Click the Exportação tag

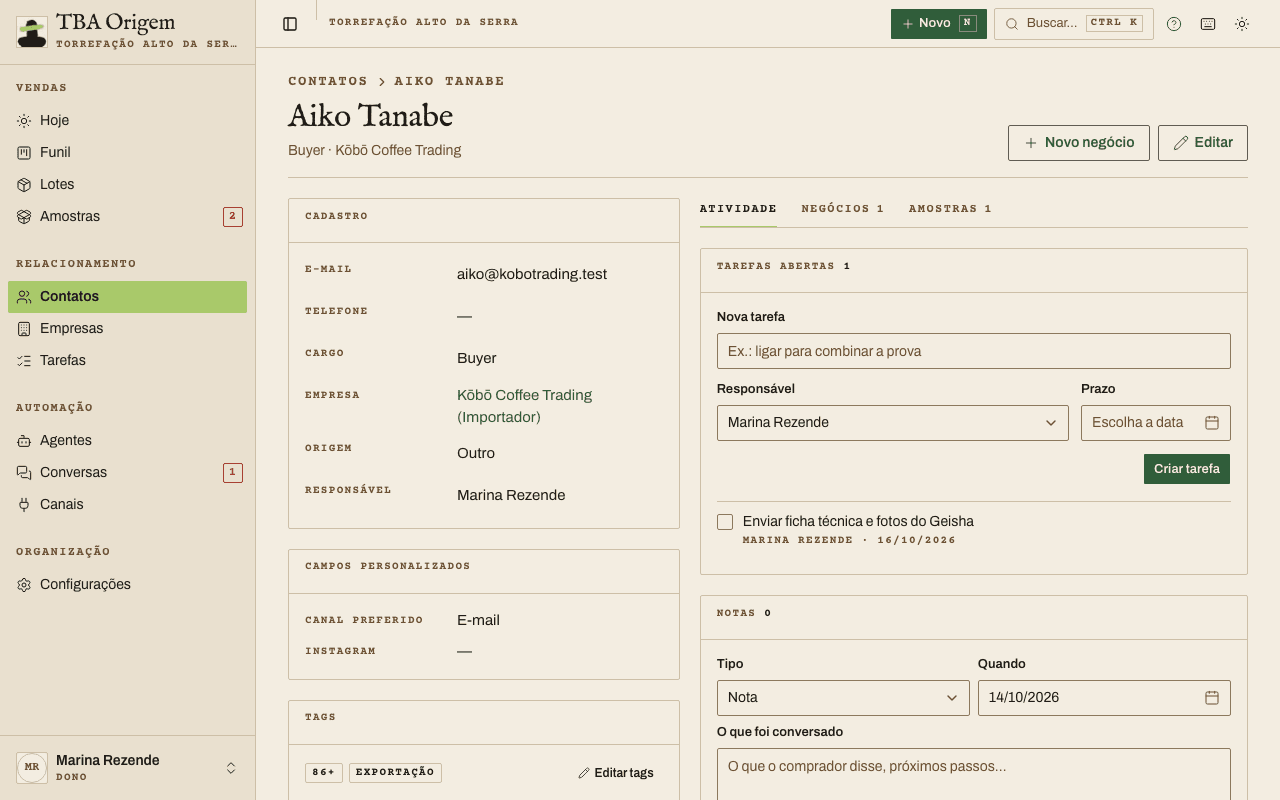click(395, 773)
